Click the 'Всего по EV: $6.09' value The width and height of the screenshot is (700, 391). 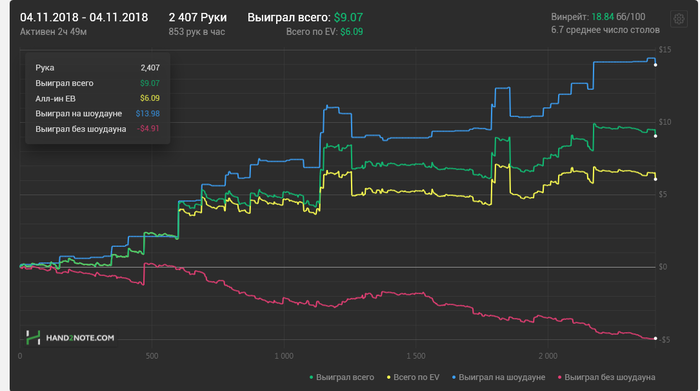coord(325,32)
